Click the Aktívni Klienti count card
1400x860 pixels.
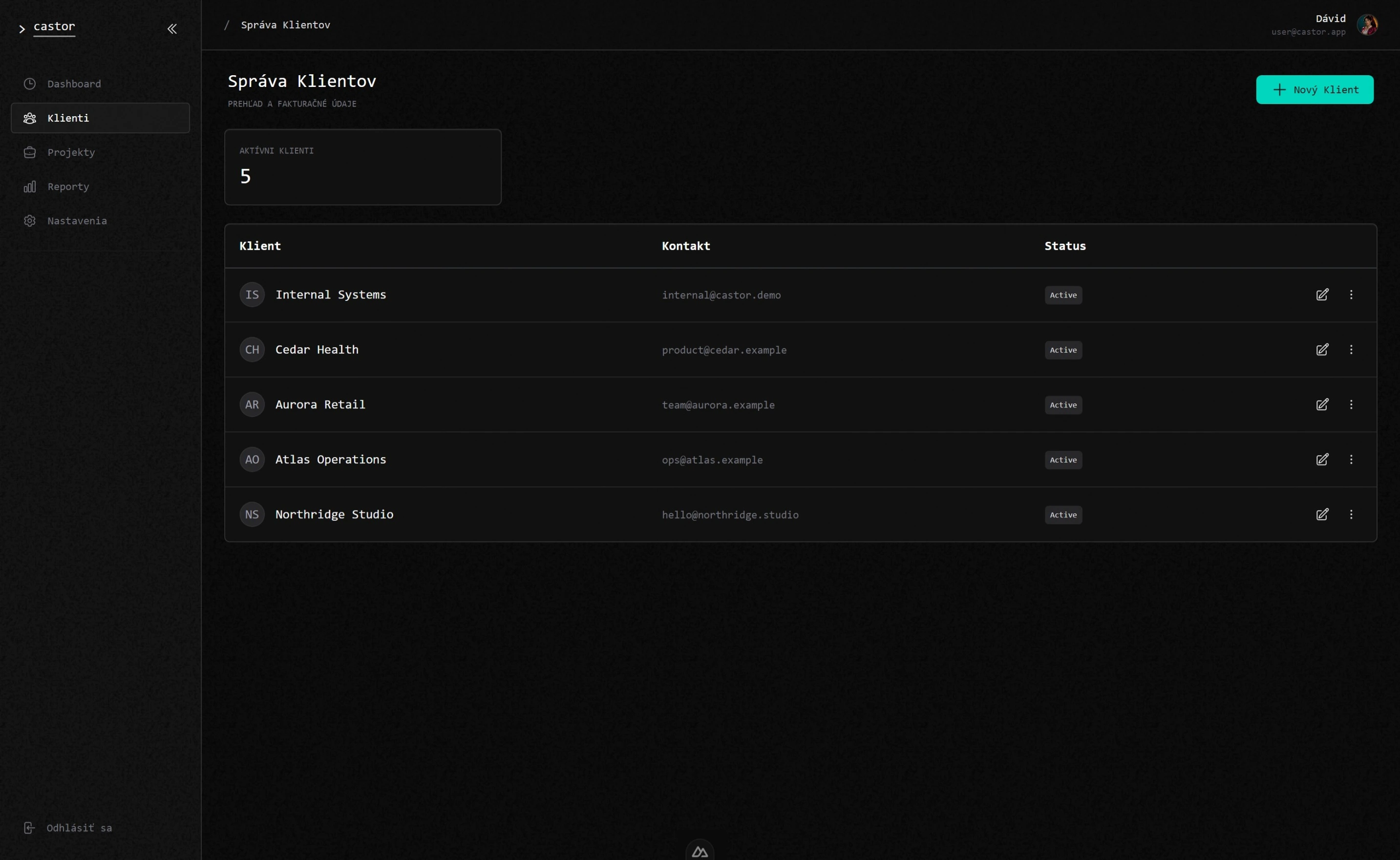coord(363,167)
